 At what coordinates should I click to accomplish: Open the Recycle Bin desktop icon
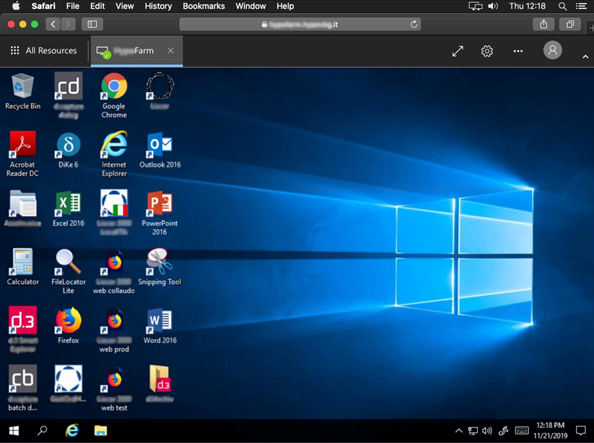point(23,91)
